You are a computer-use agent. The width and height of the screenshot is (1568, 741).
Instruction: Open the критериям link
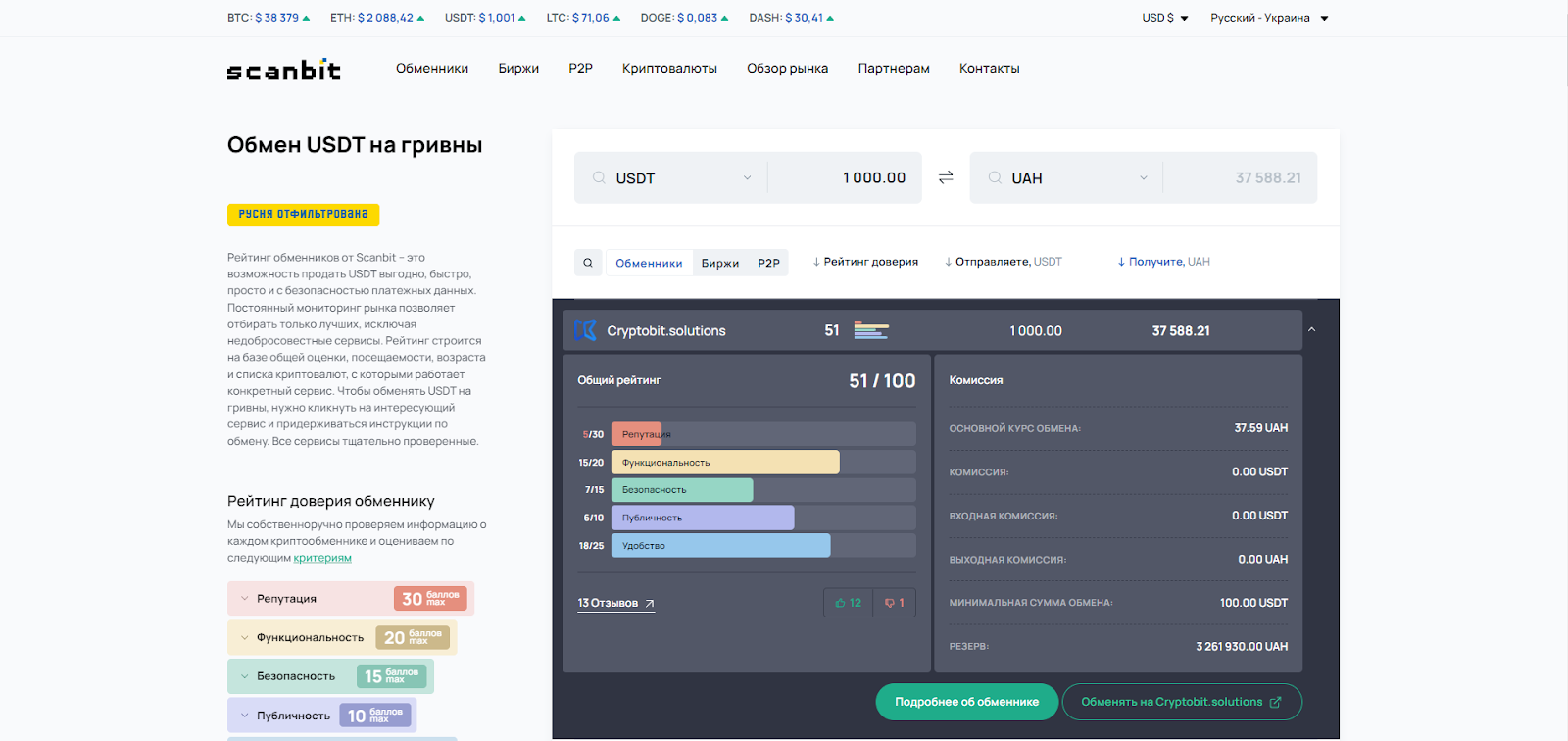point(322,558)
